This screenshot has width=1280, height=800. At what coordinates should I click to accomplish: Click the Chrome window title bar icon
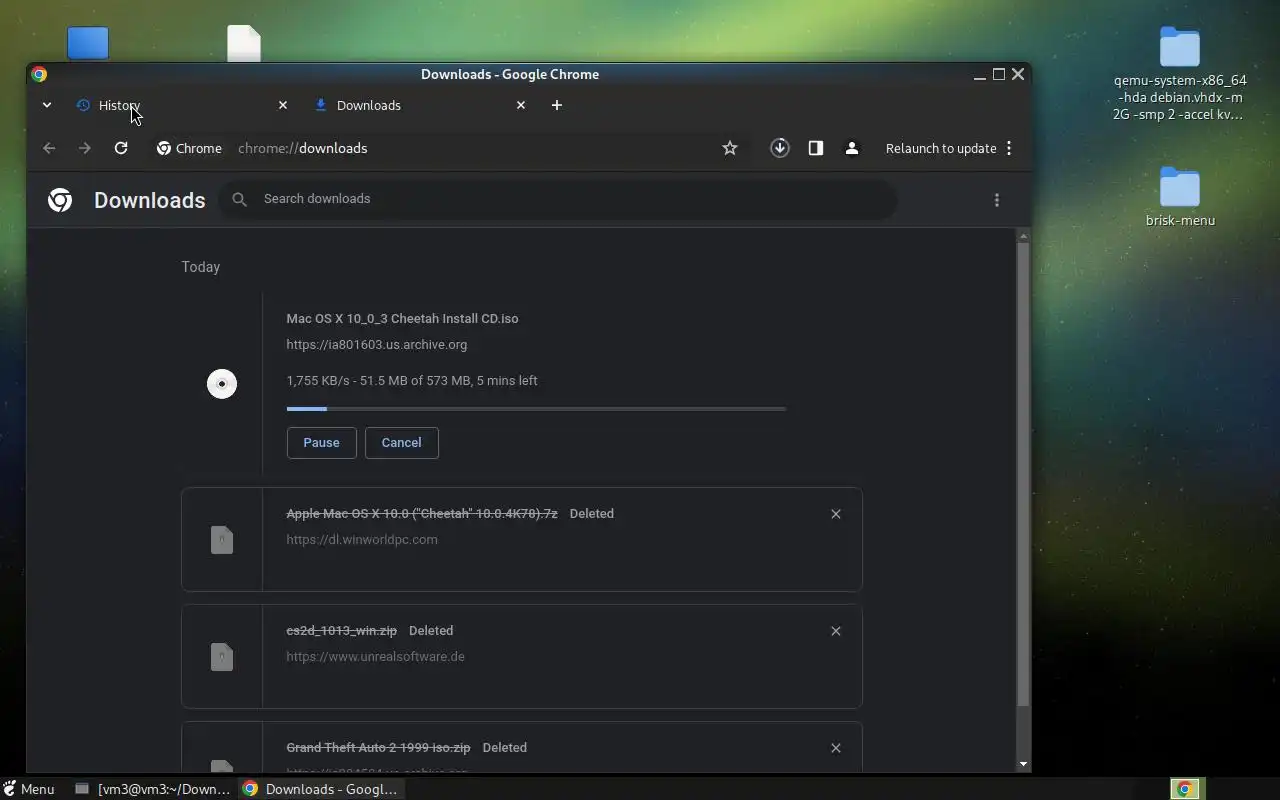(x=39, y=74)
